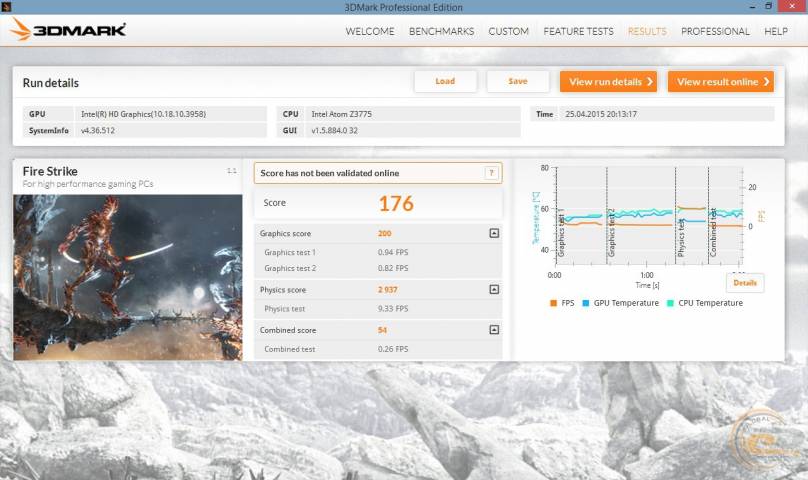The height and width of the screenshot is (480, 808).
Task: Open the Professional tab
Action: coord(715,31)
